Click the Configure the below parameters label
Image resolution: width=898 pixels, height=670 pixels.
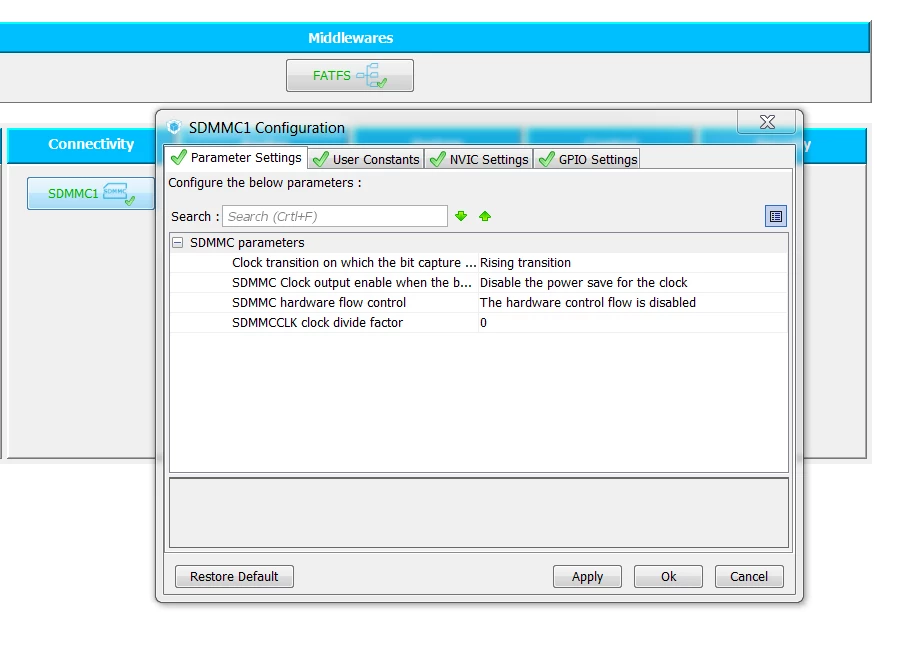[x=265, y=183]
